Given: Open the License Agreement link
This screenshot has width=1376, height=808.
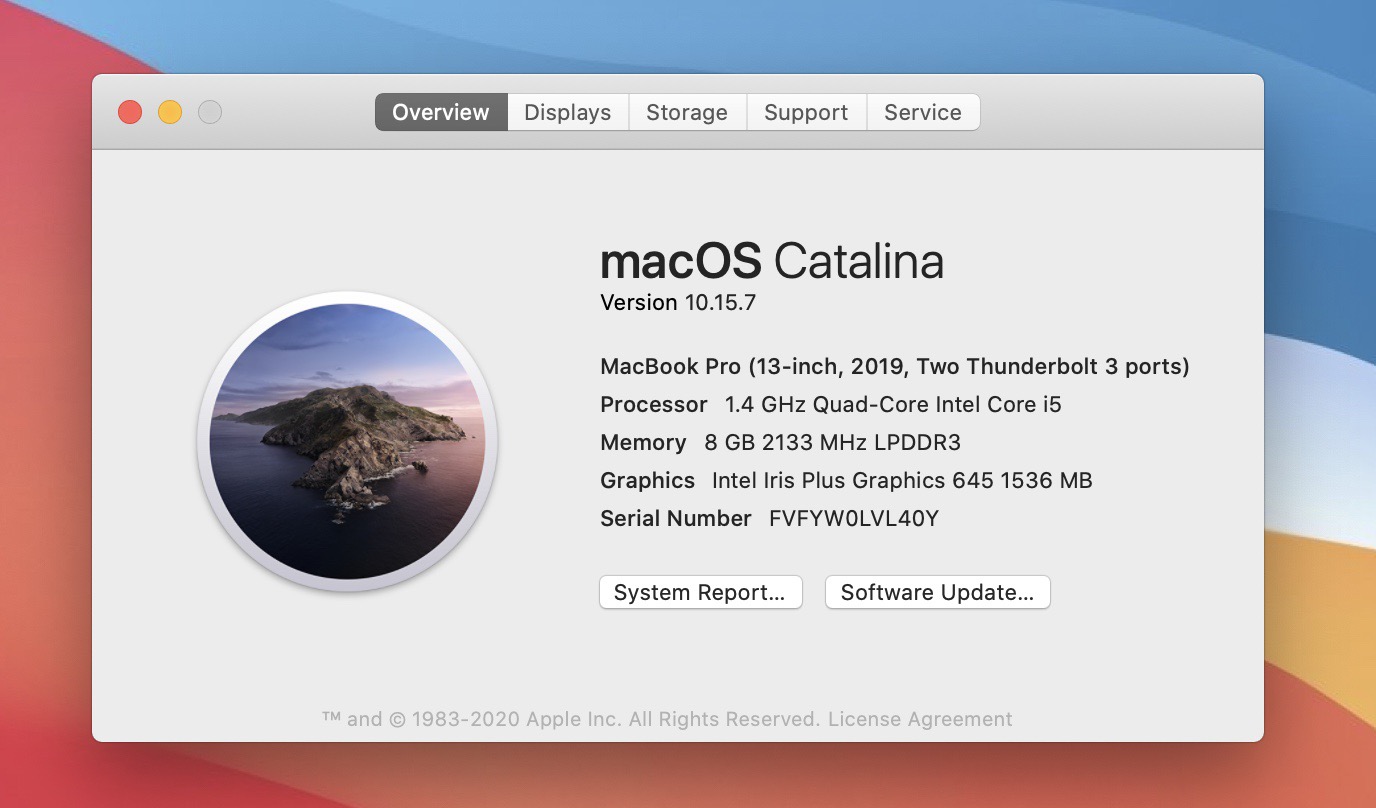Looking at the screenshot, I should click(x=920, y=719).
